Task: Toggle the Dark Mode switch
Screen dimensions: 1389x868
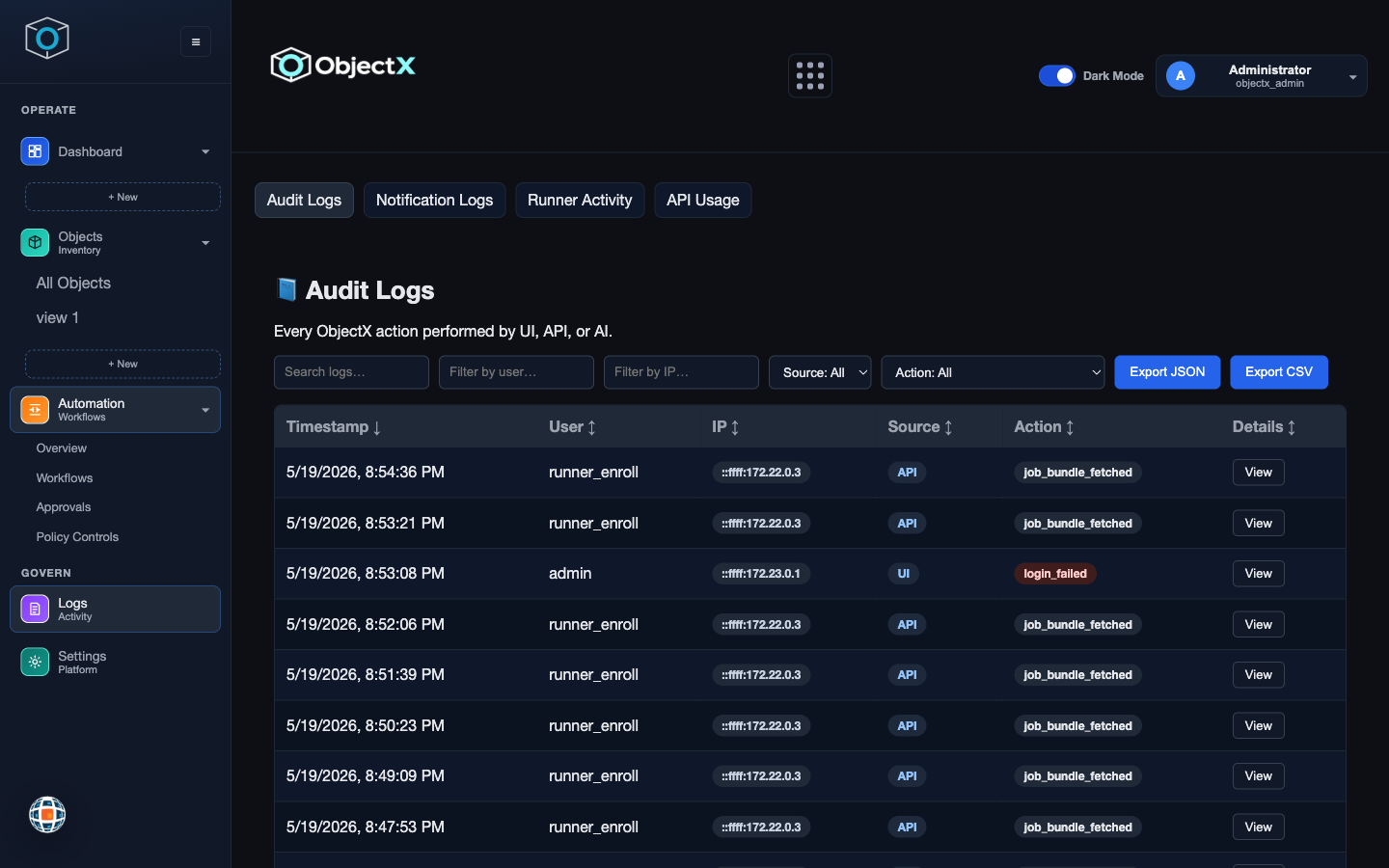Action: point(1057,75)
